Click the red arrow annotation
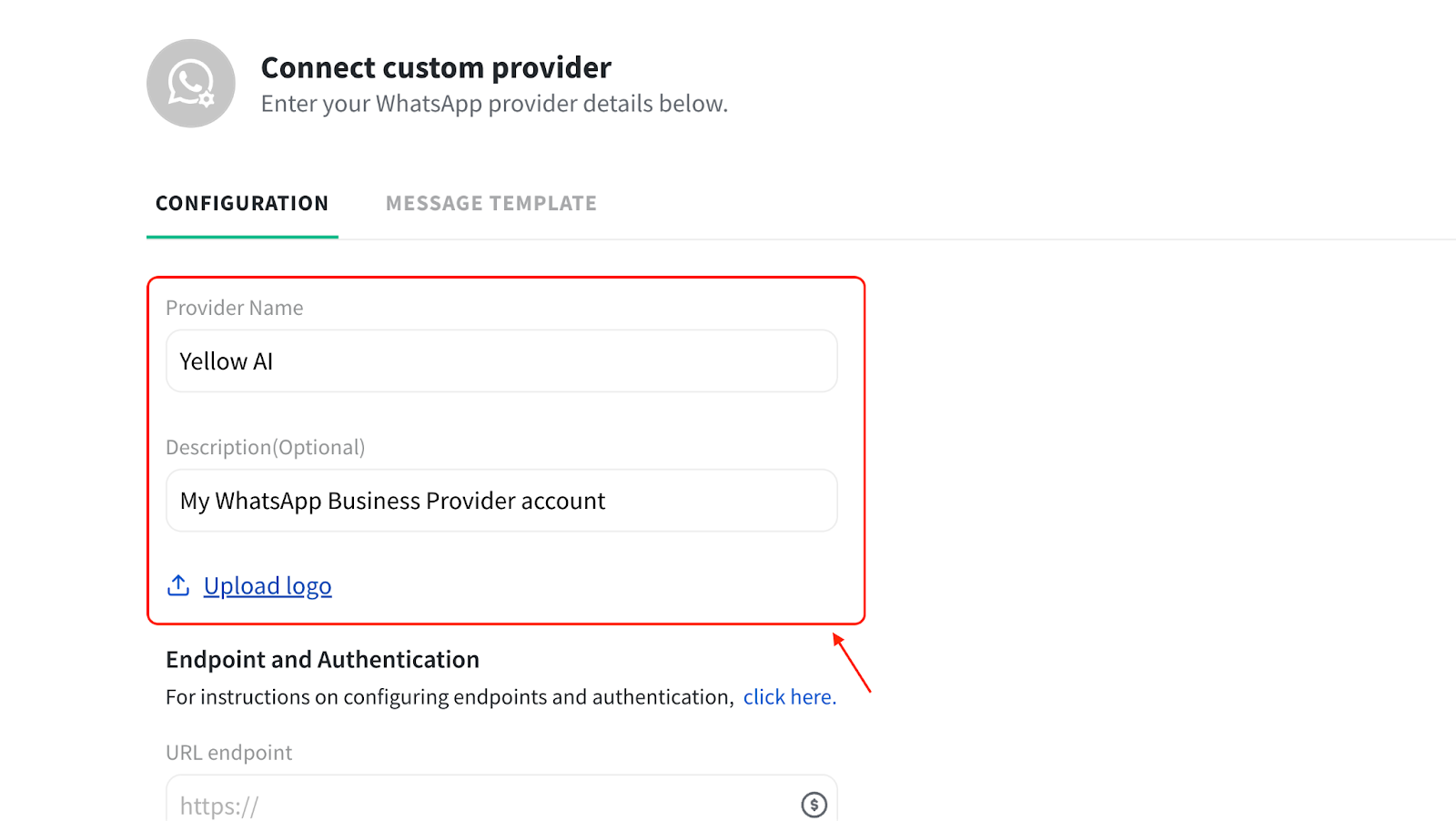Screen dimensions: 1456x821 point(852,664)
